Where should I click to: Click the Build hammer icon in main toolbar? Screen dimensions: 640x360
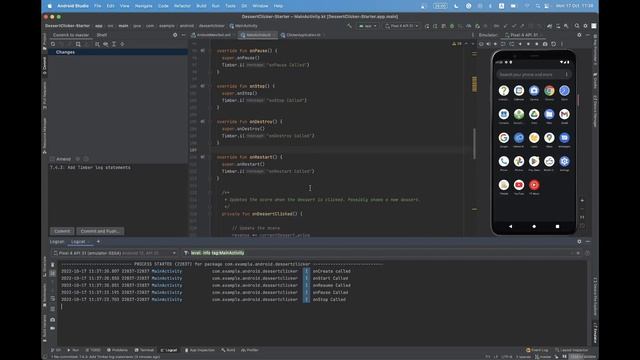click(x=349, y=26)
